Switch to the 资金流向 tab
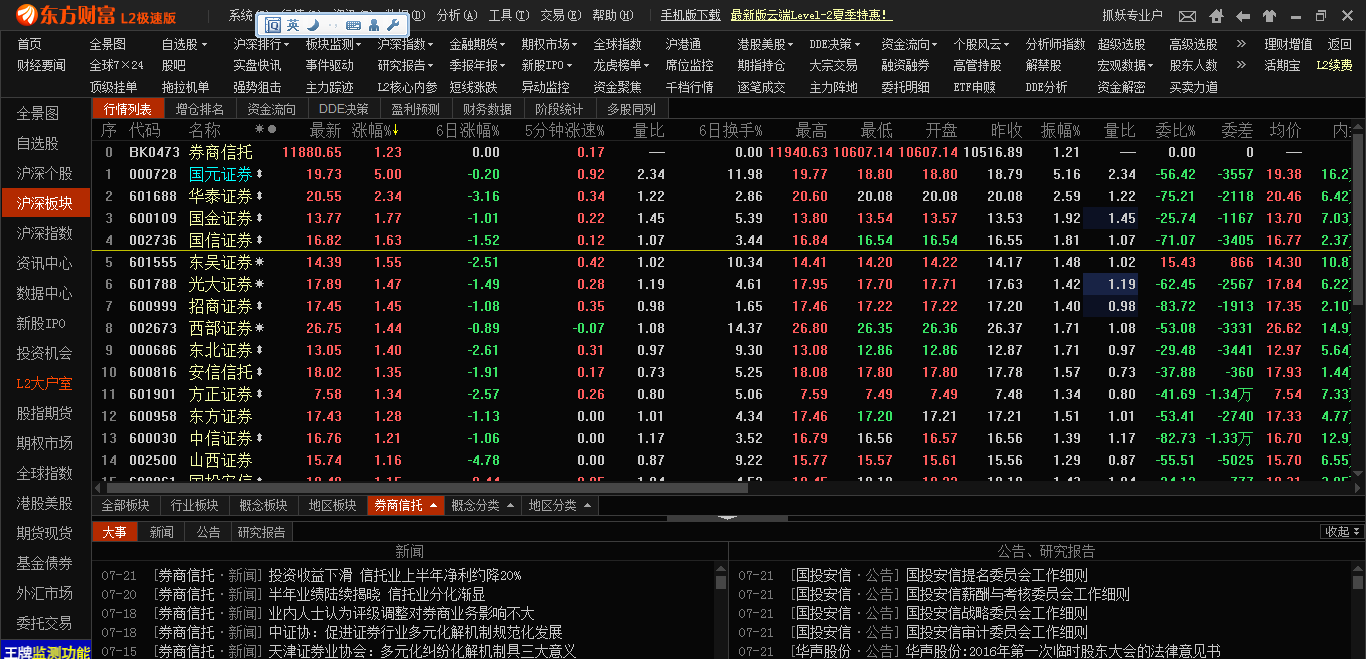This screenshot has width=1366, height=659. click(x=272, y=109)
